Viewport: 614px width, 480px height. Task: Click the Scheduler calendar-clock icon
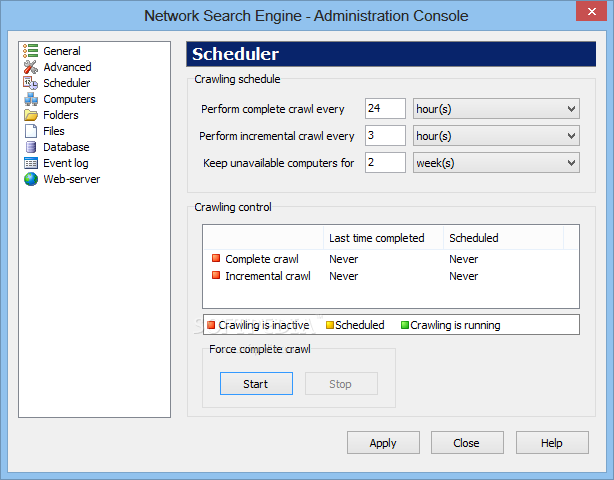click(31, 83)
